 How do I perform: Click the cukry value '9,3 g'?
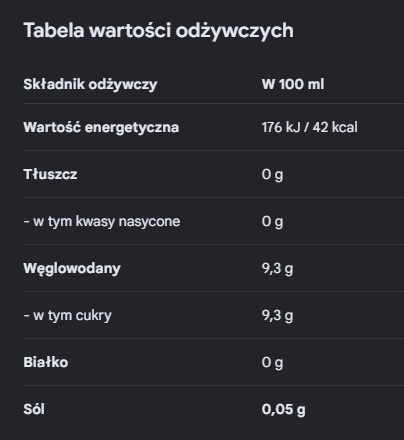[x=277, y=316]
